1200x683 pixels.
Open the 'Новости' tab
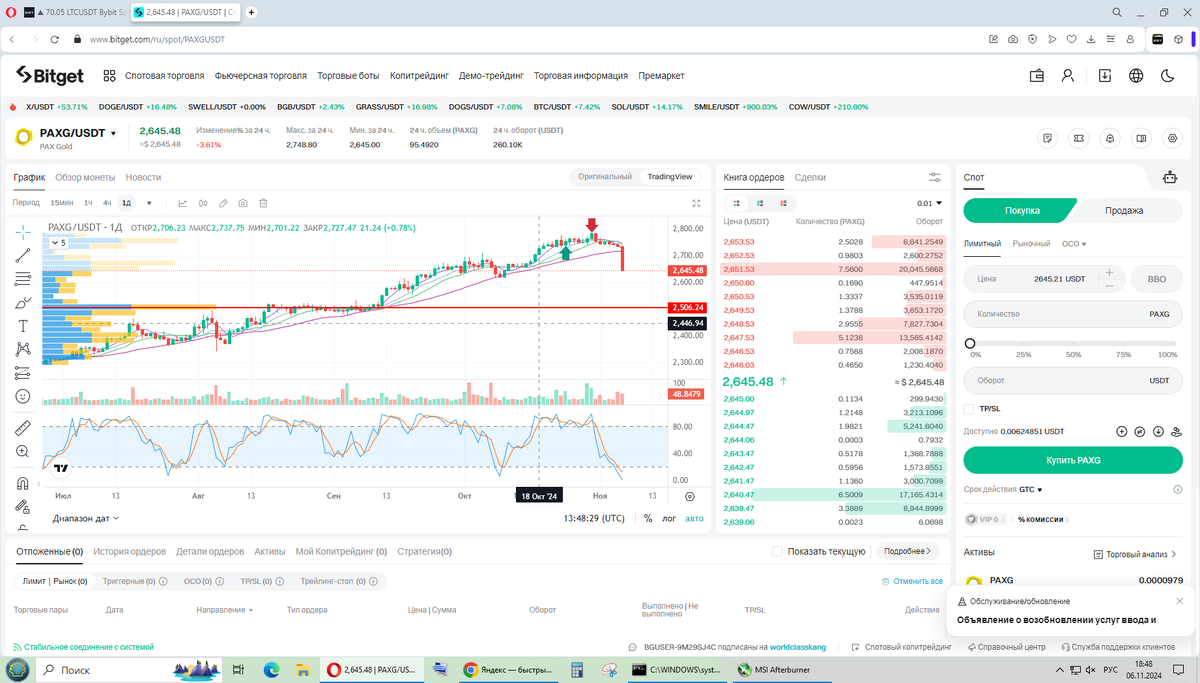tap(143, 177)
